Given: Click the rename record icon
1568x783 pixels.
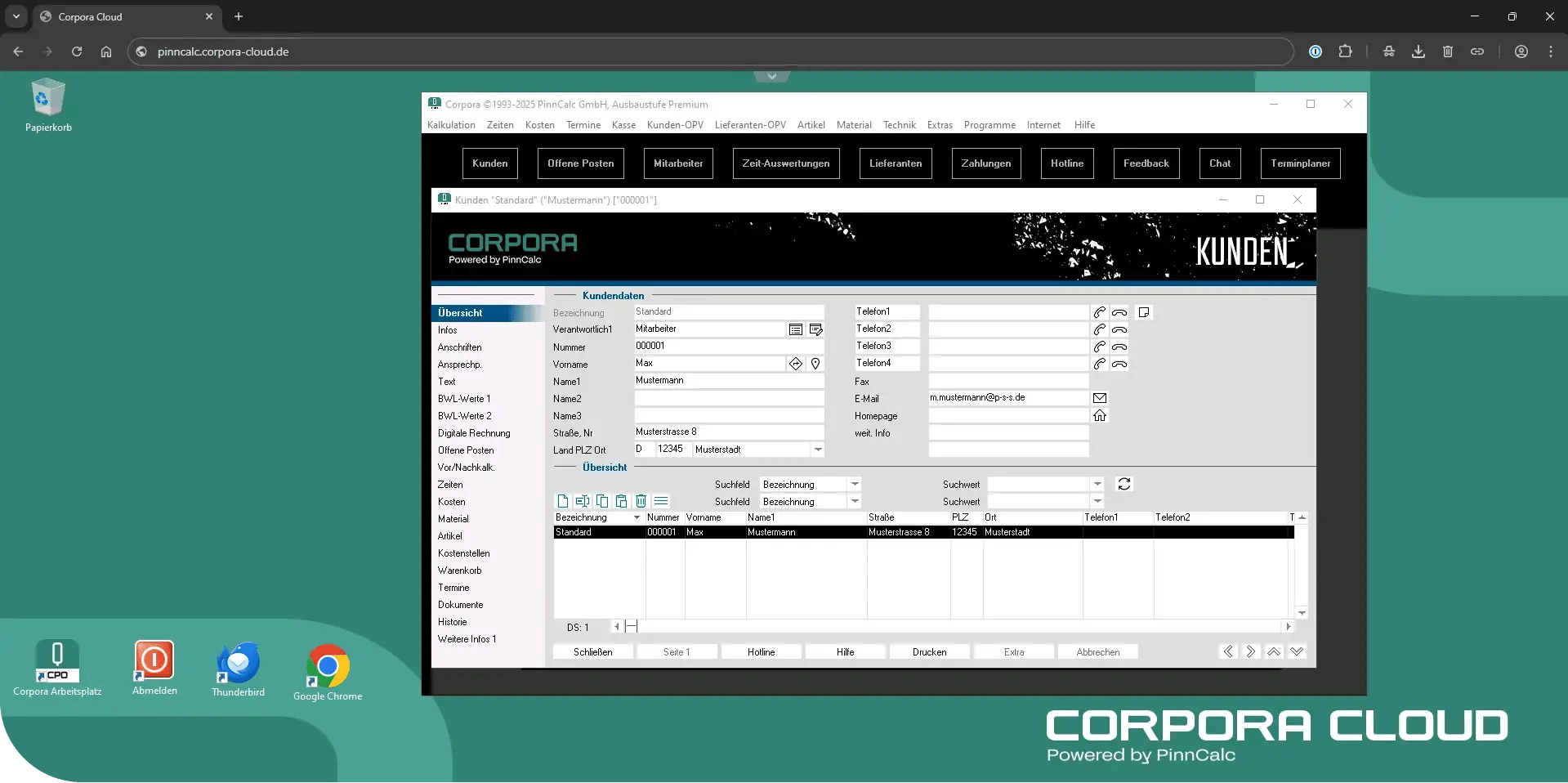Looking at the screenshot, I should coord(583,501).
